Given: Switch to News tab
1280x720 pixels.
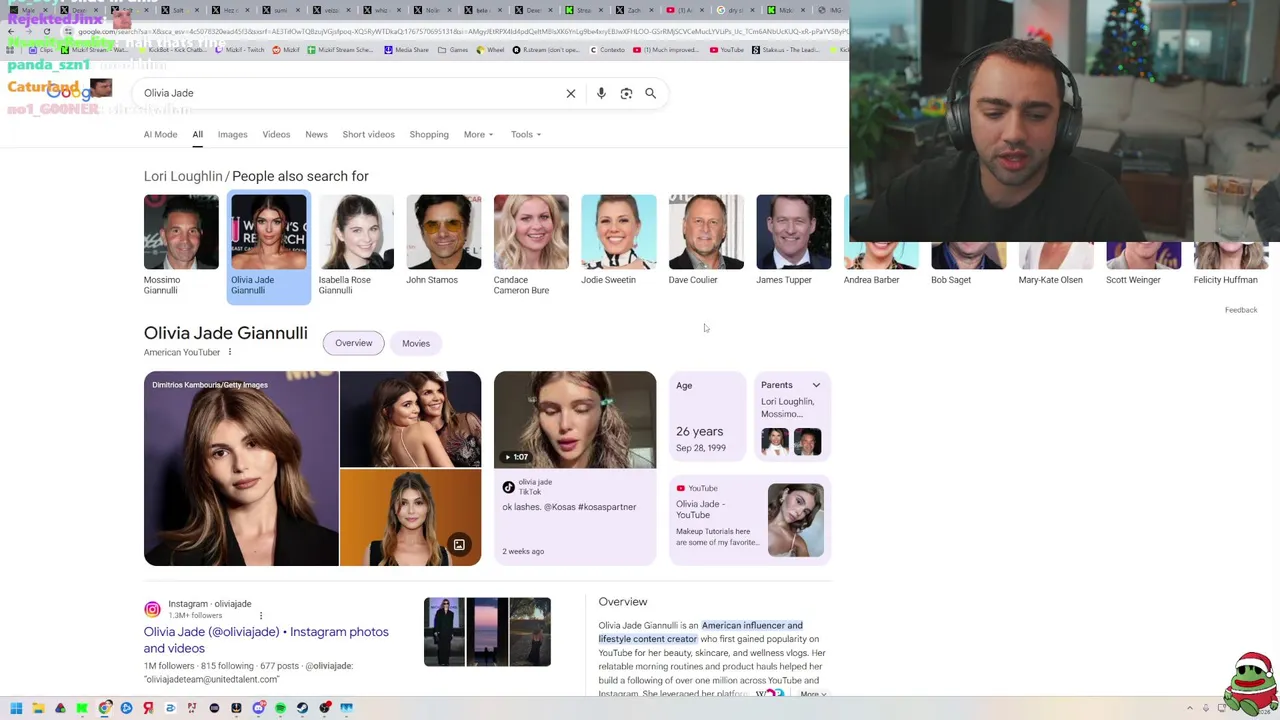Looking at the screenshot, I should 316,134.
